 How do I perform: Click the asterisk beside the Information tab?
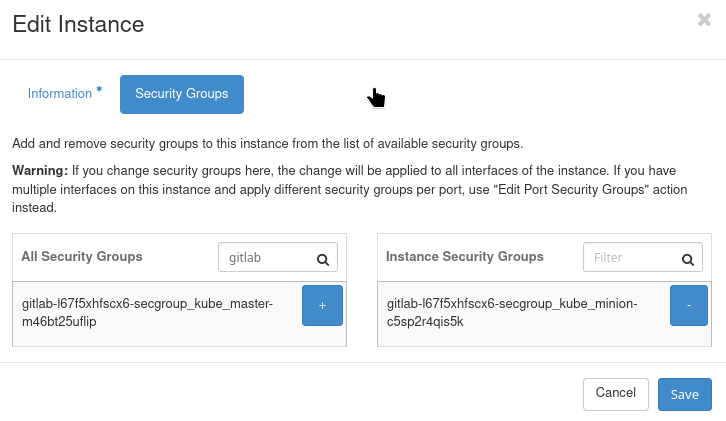coord(99,91)
